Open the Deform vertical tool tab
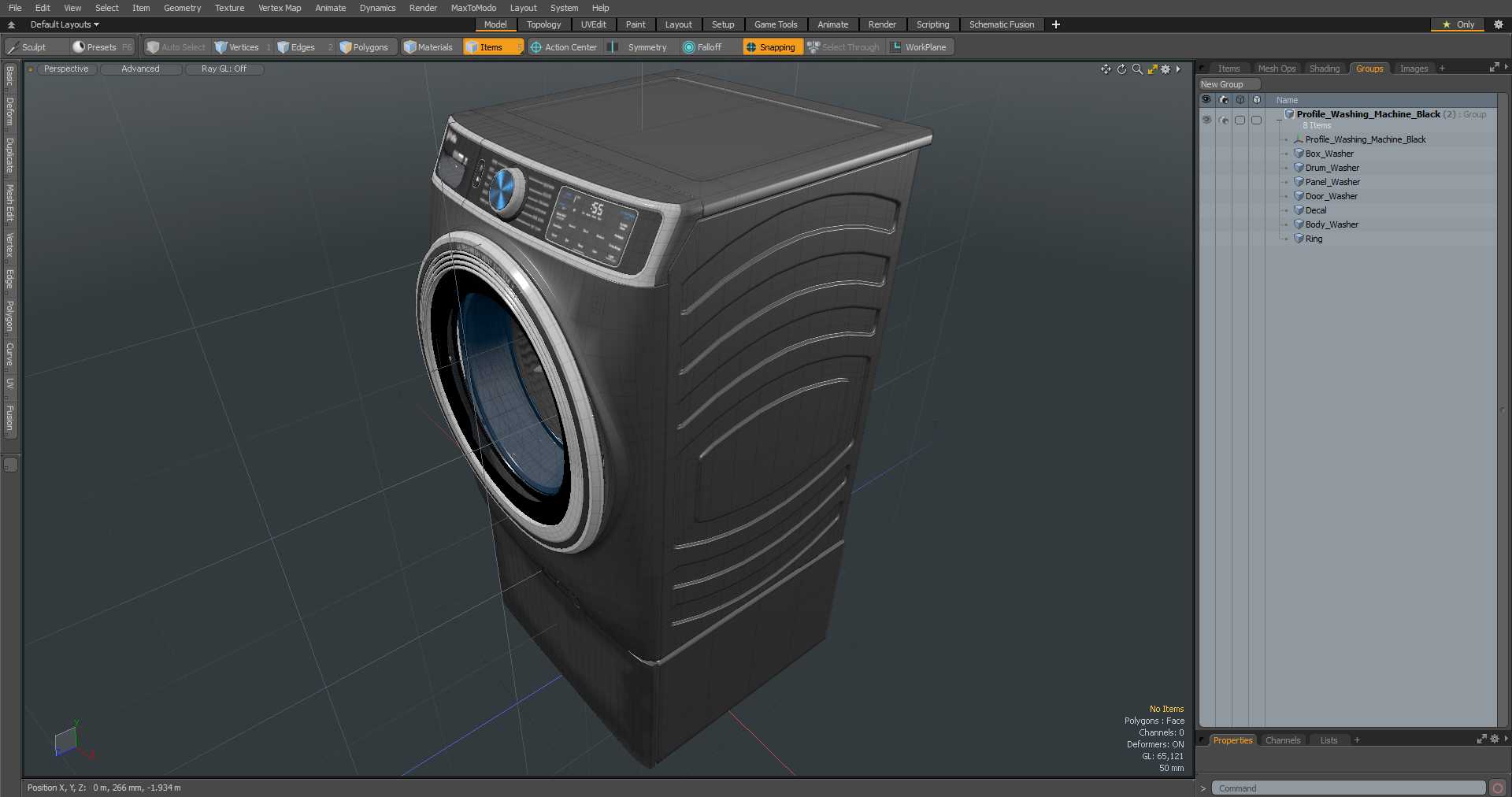The height and width of the screenshot is (797, 1512). click(10, 112)
